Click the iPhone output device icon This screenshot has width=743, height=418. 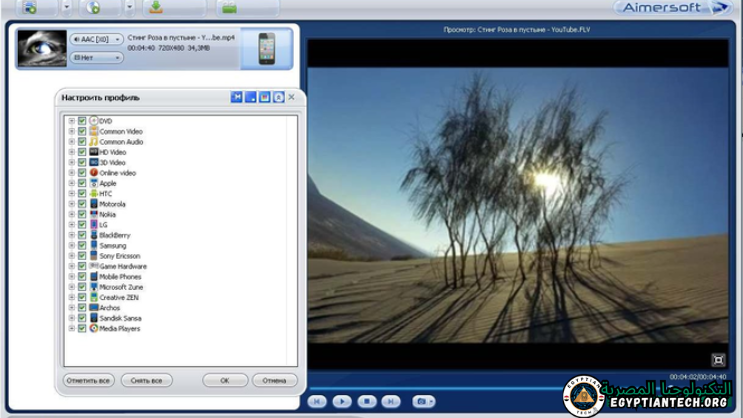266,48
